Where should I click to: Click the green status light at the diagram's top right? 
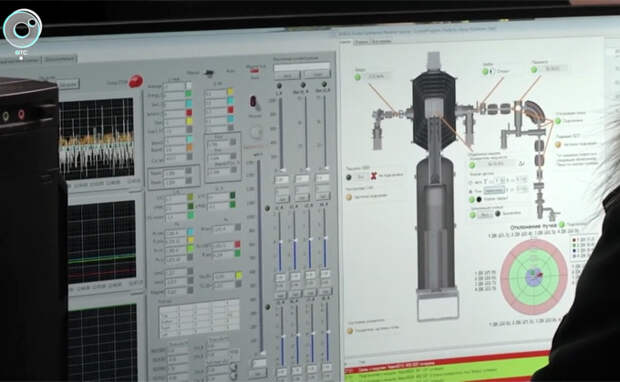[x=534, y=70]
